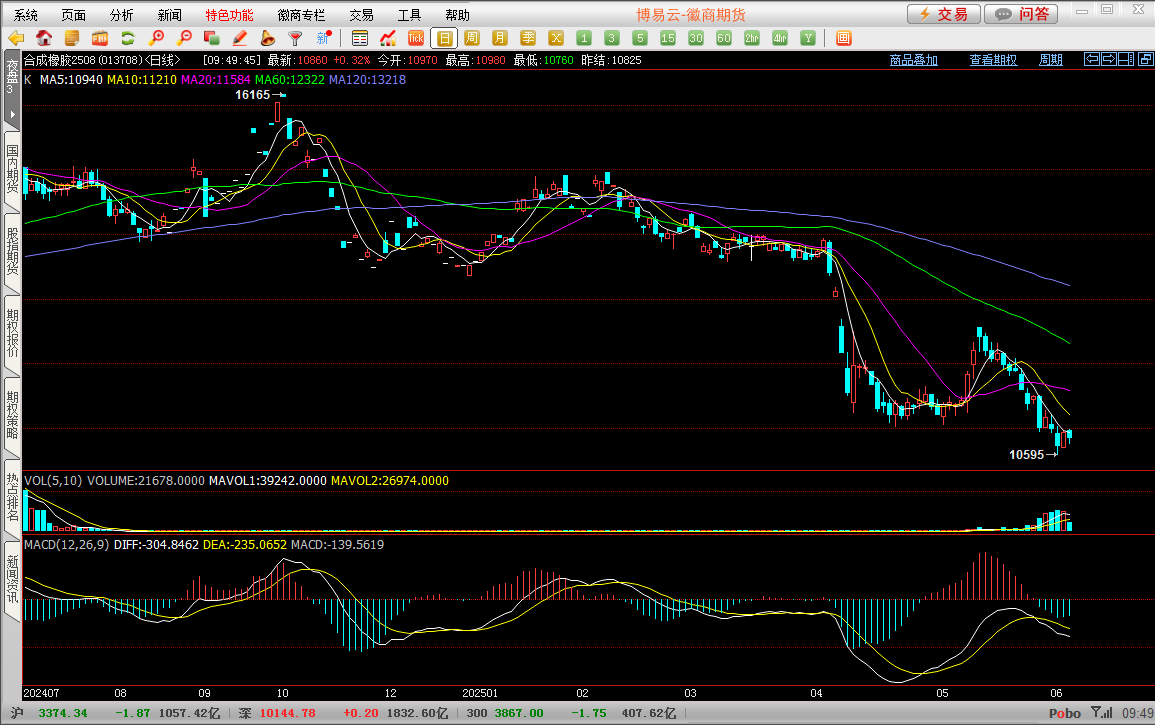Open the F10 info icon
This screenshot has height=725, width=1155.
pos(99,38)
